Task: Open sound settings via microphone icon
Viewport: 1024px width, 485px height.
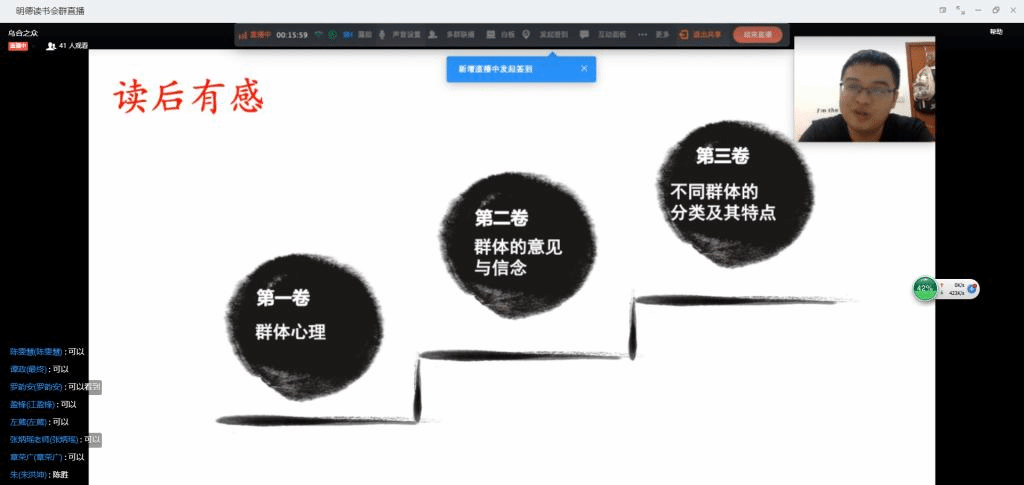Action: click(x=382, y=34)
